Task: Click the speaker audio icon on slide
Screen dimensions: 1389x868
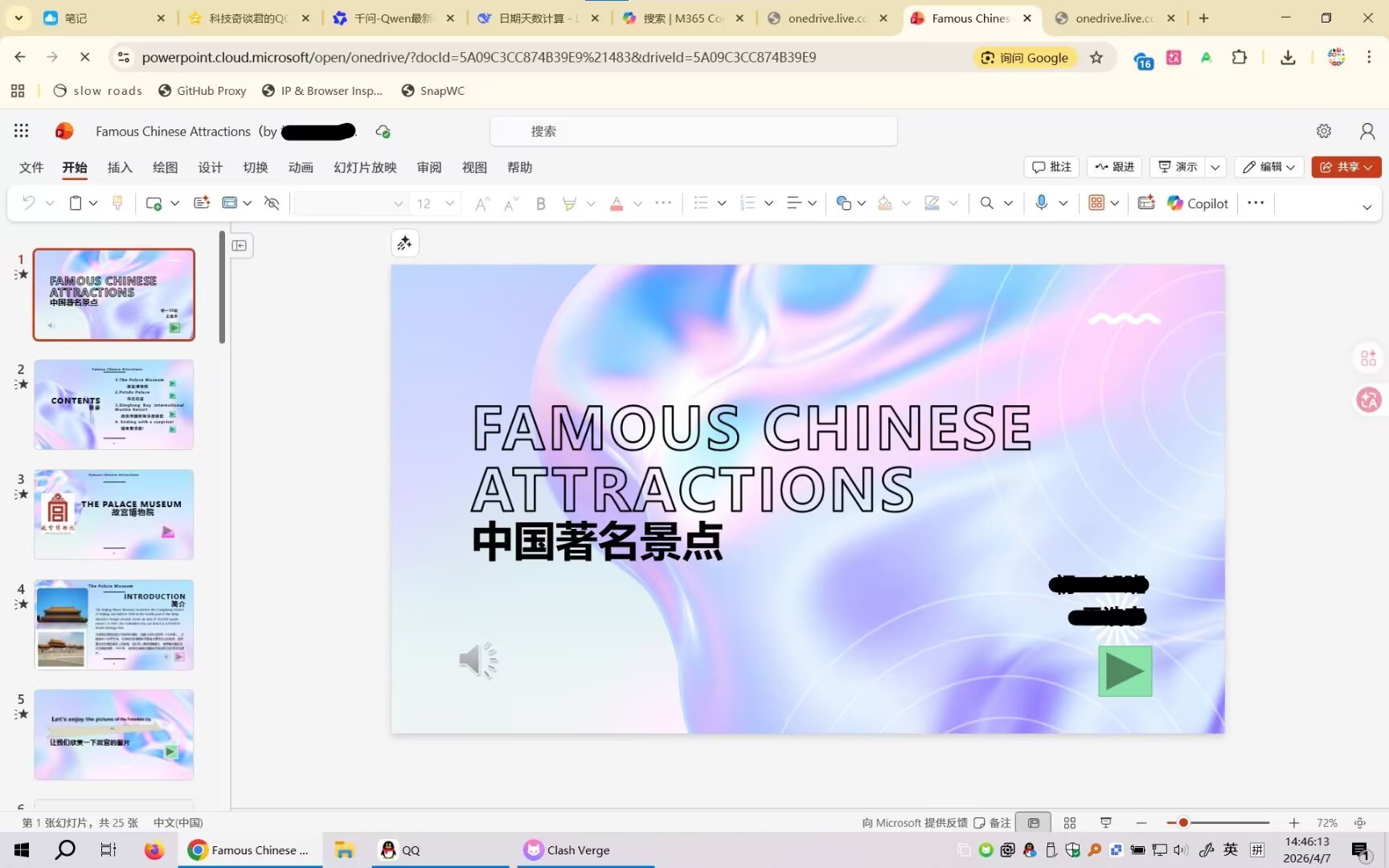Action: coord(478,661)
